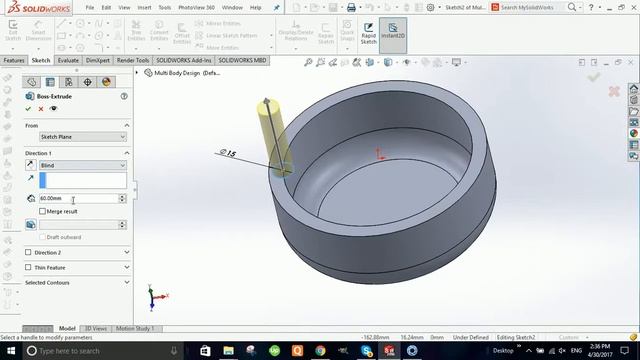This screenshot has width=640, height=360.
Task: Cancel Boss-Extrude with red X
Action: tap(41, 109)
